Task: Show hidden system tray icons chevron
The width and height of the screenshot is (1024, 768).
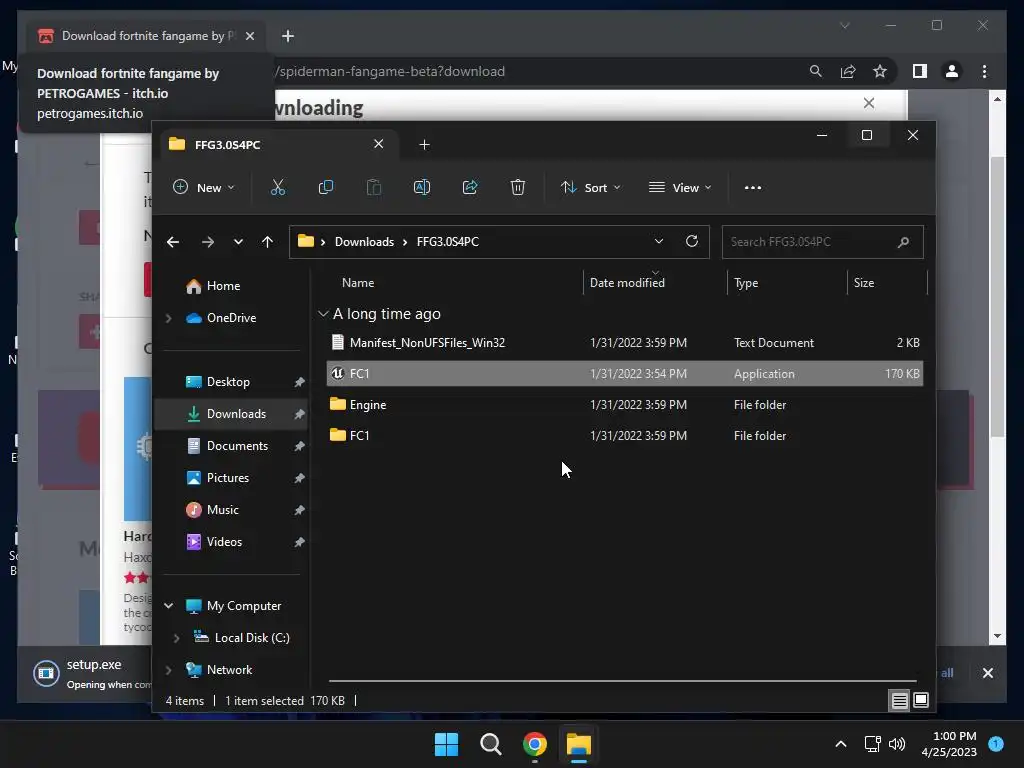Action: (x=841, y=744)
